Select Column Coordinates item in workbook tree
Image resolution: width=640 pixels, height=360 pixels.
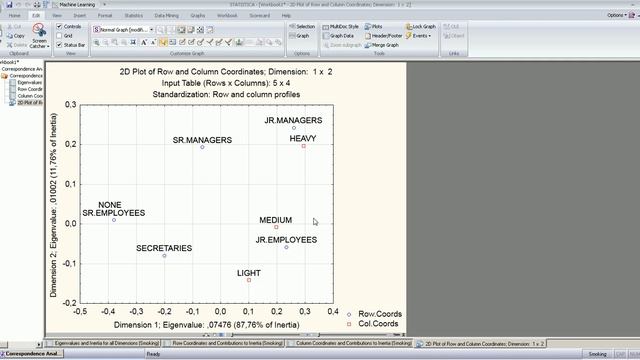click(x=30, y=96)
